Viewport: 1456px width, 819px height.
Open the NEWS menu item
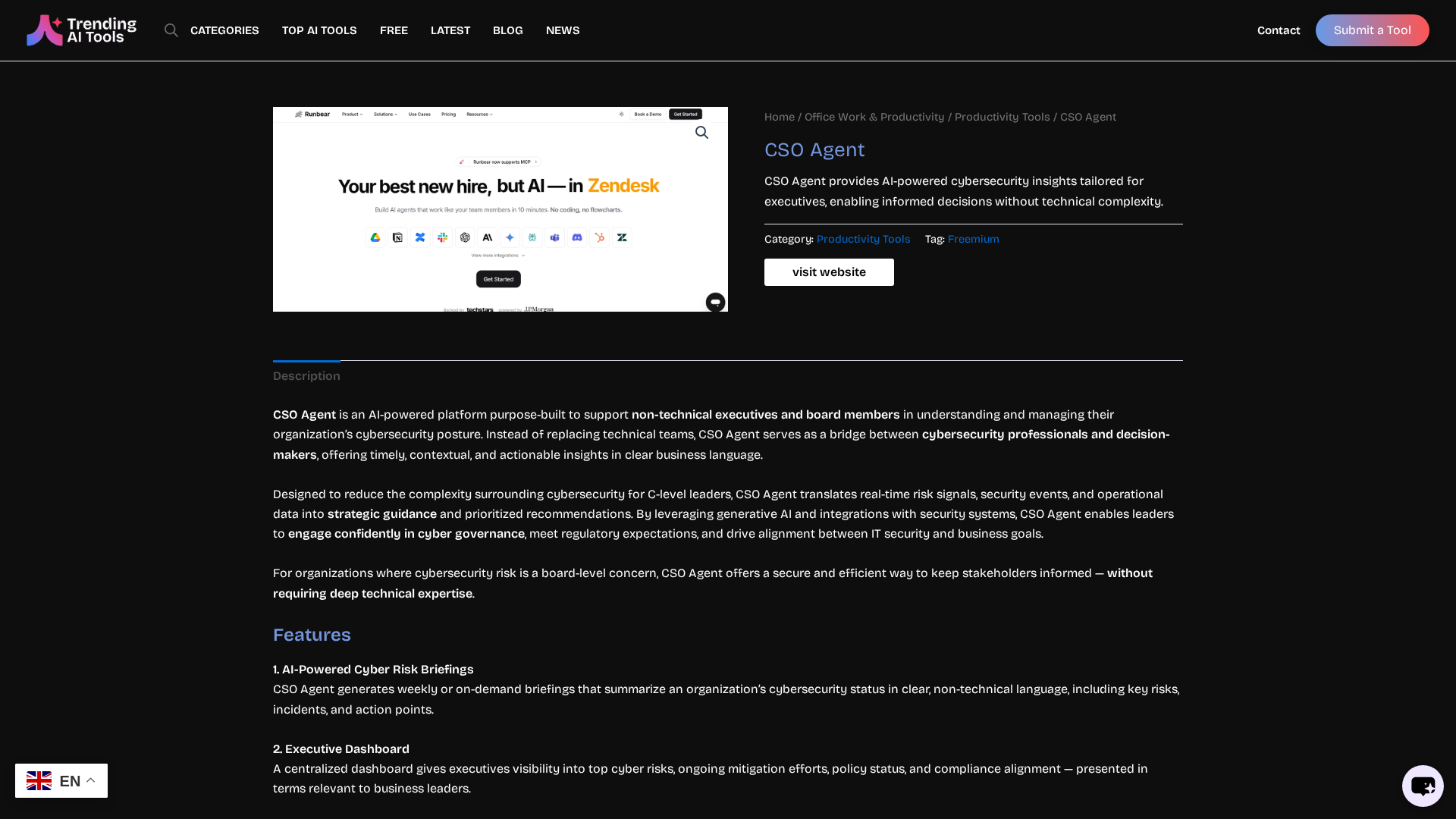[x=563, y=30]
